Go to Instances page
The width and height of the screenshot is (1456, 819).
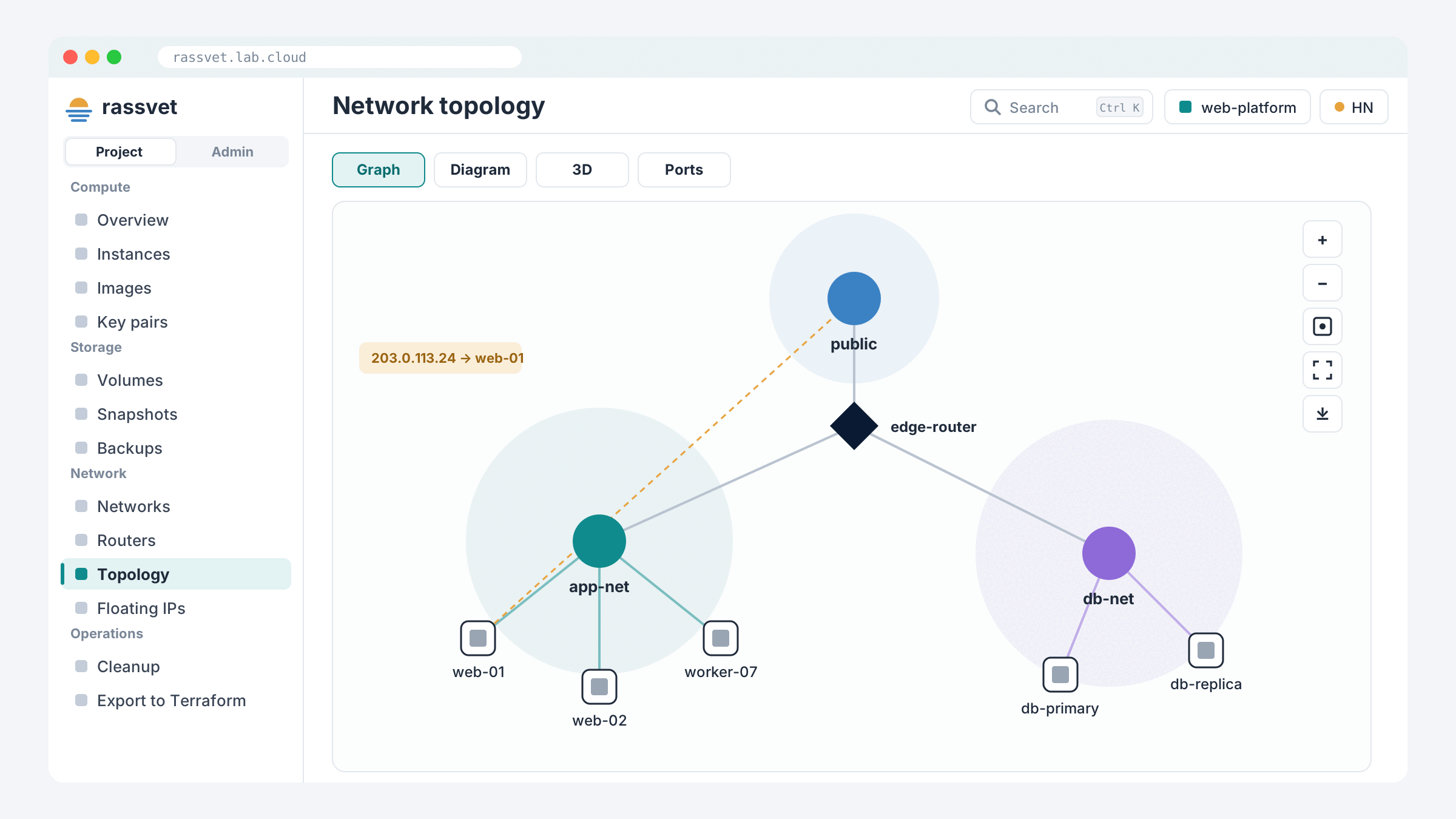tap(176, 254)
